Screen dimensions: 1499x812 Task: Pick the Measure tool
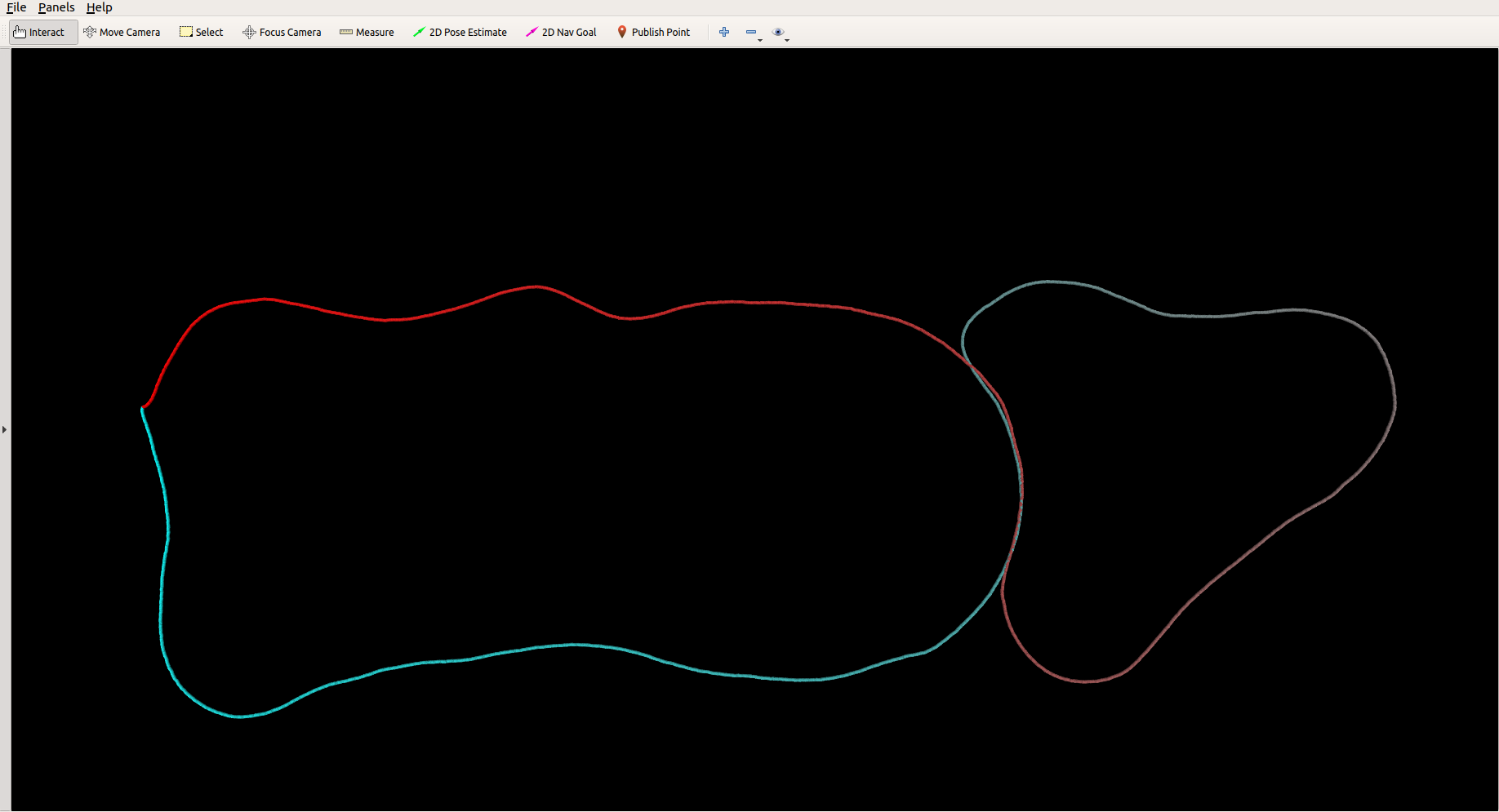pos(367,33)
